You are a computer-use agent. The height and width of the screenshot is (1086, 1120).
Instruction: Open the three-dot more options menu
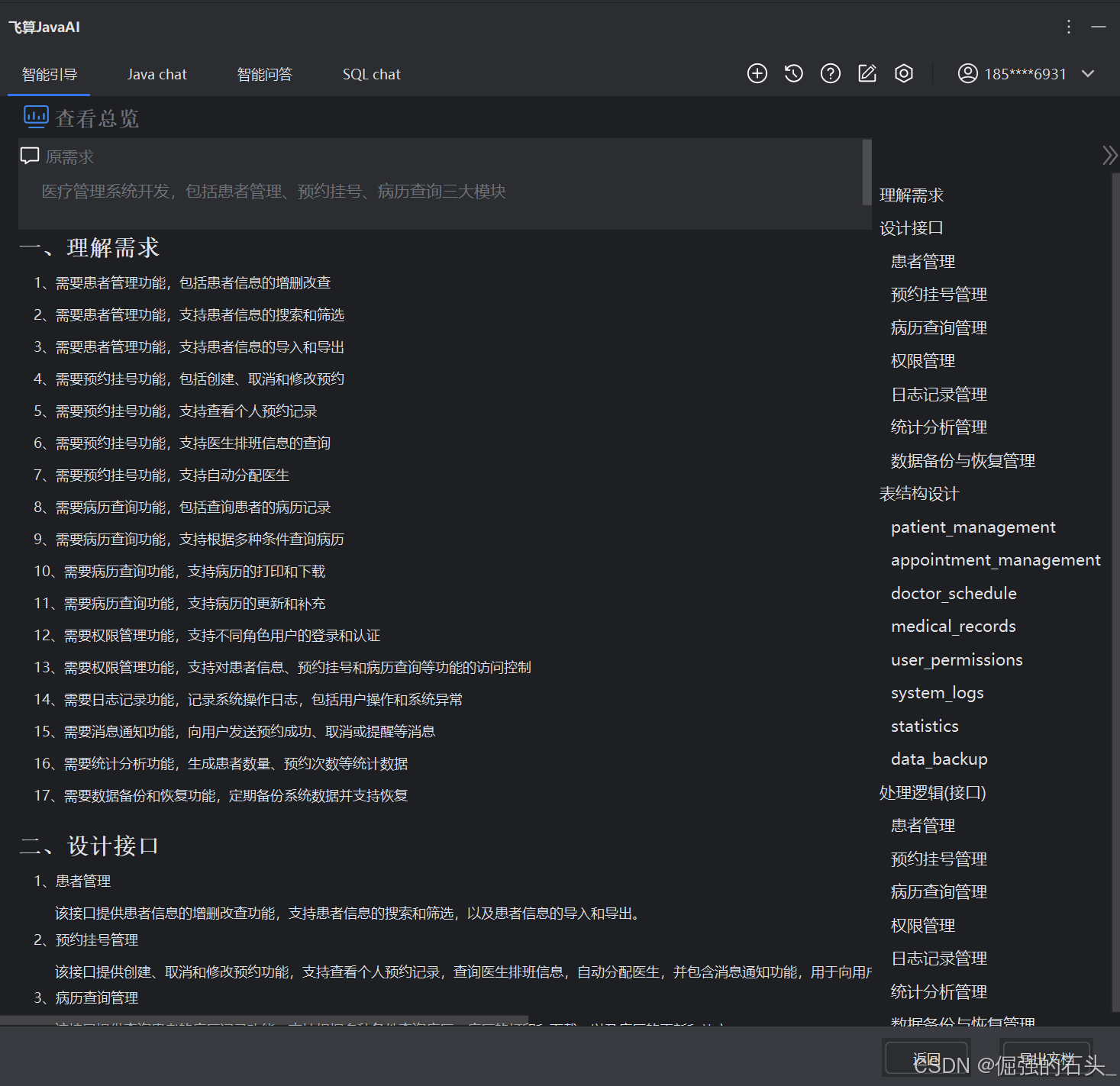click(x=1069, y=27)
